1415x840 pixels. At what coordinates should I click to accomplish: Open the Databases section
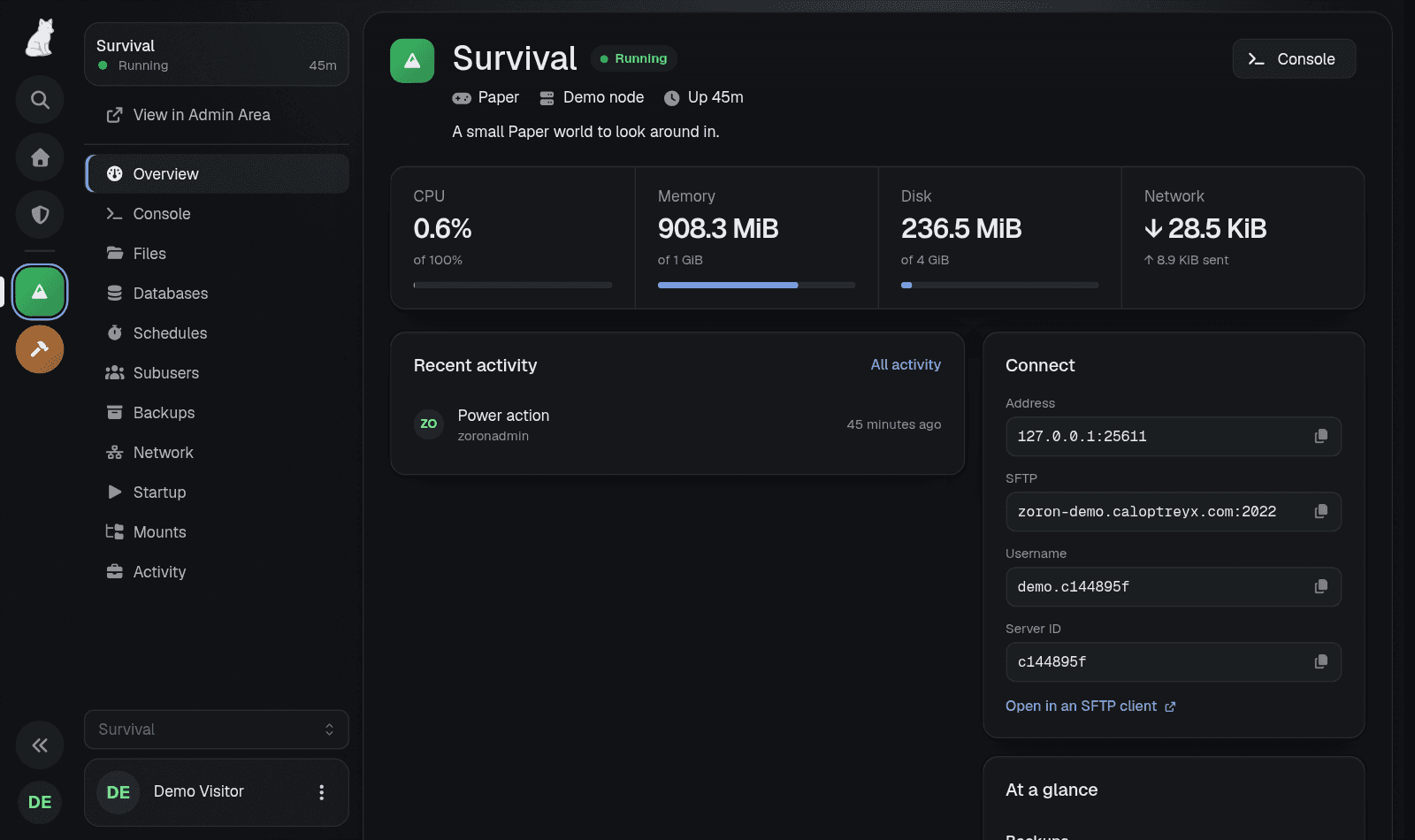tap(217, 294)
